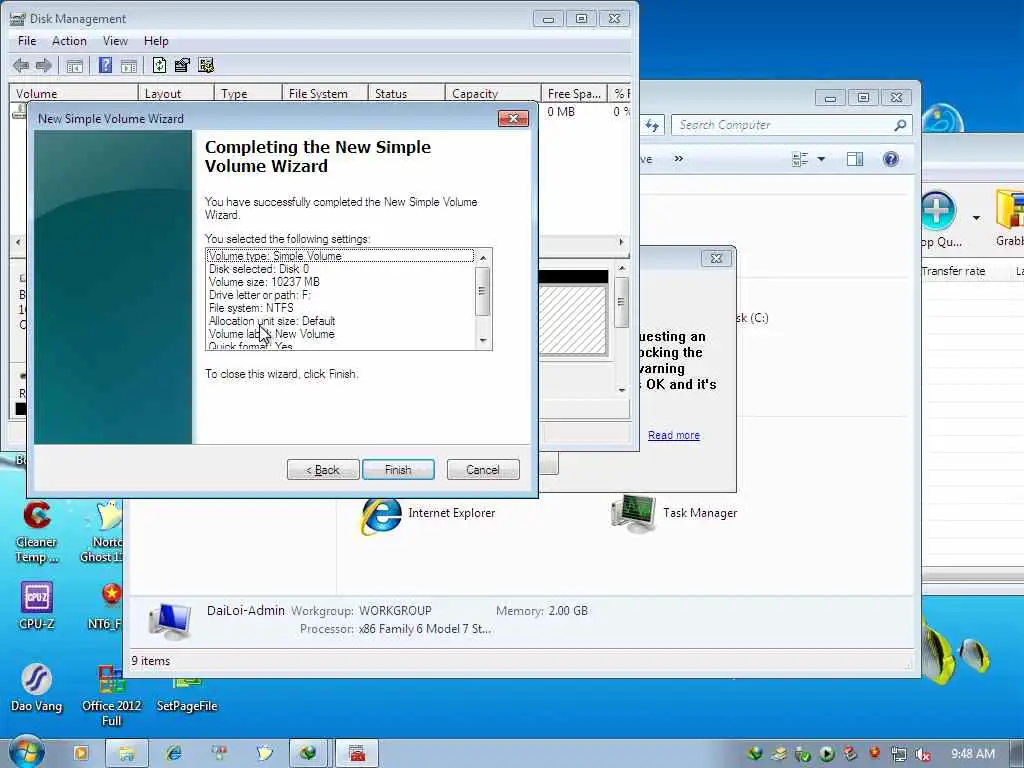Open SetPageFile desktop shortcut
The image size is (1024, 768).
[187, 696]
